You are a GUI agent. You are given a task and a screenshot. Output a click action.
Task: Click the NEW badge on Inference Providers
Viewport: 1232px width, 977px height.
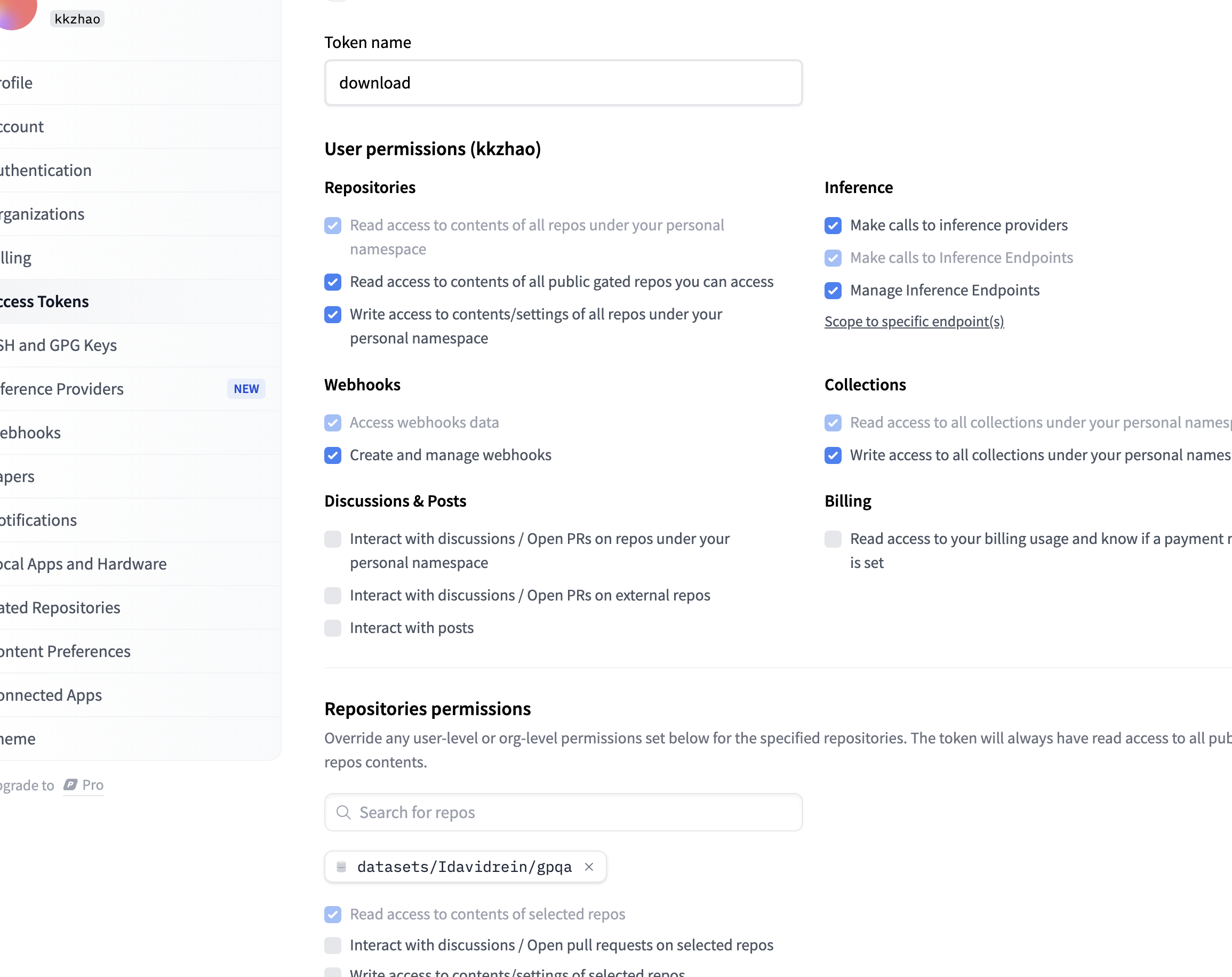(246, 389)
